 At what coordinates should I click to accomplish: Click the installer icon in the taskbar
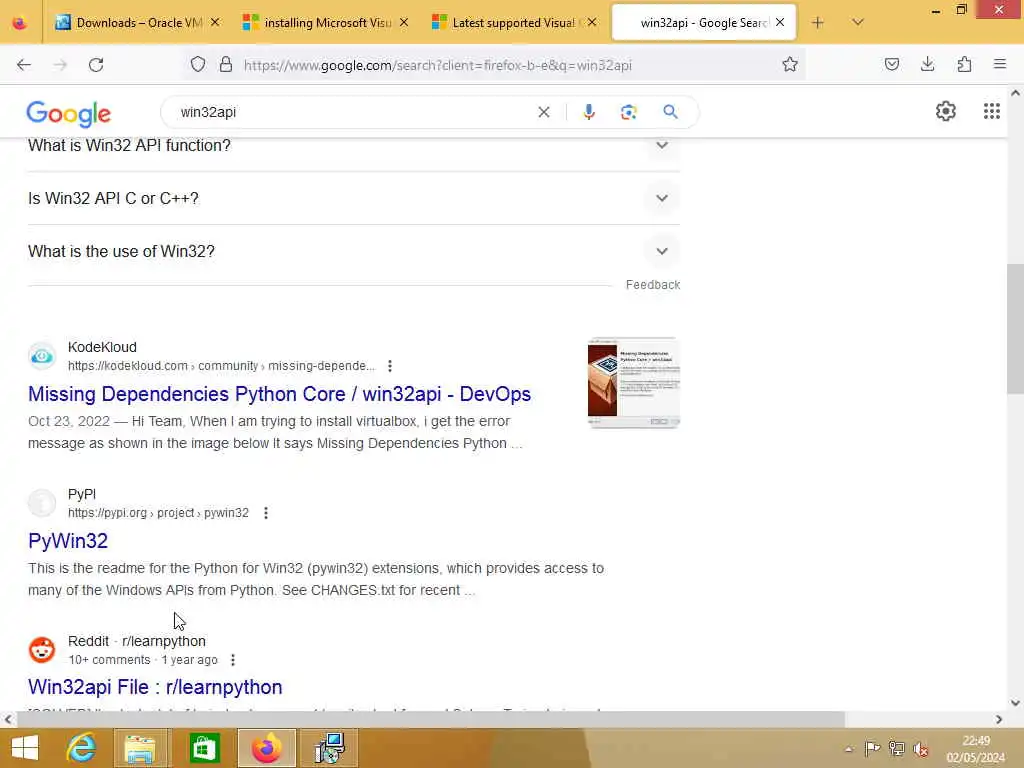tap(330, 748)
